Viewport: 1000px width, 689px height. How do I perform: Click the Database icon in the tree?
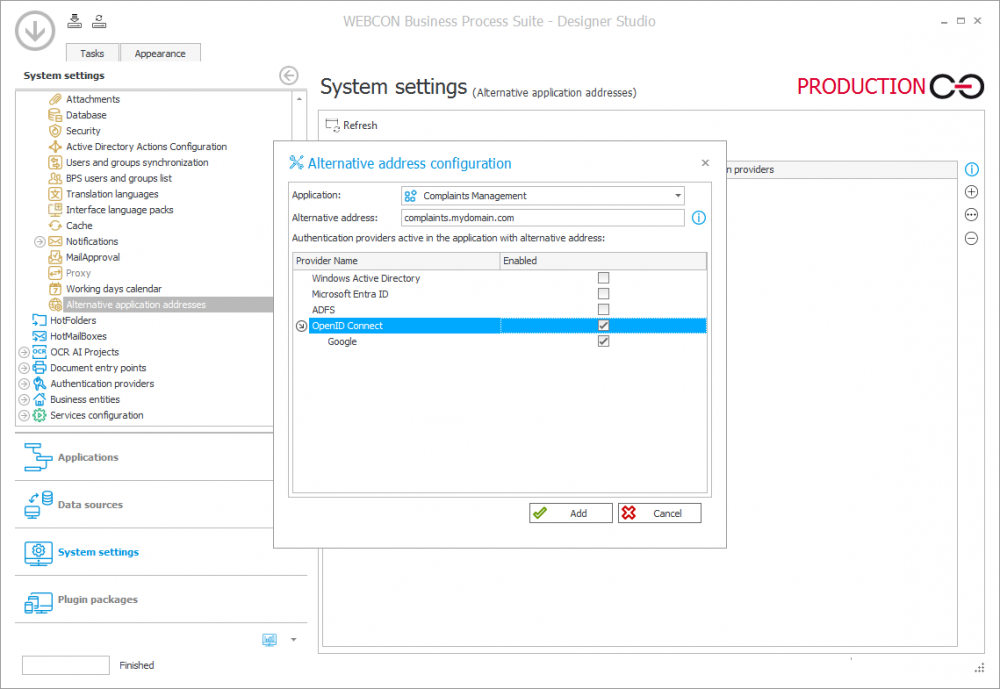pyautogui.click(x=55, y=115)
